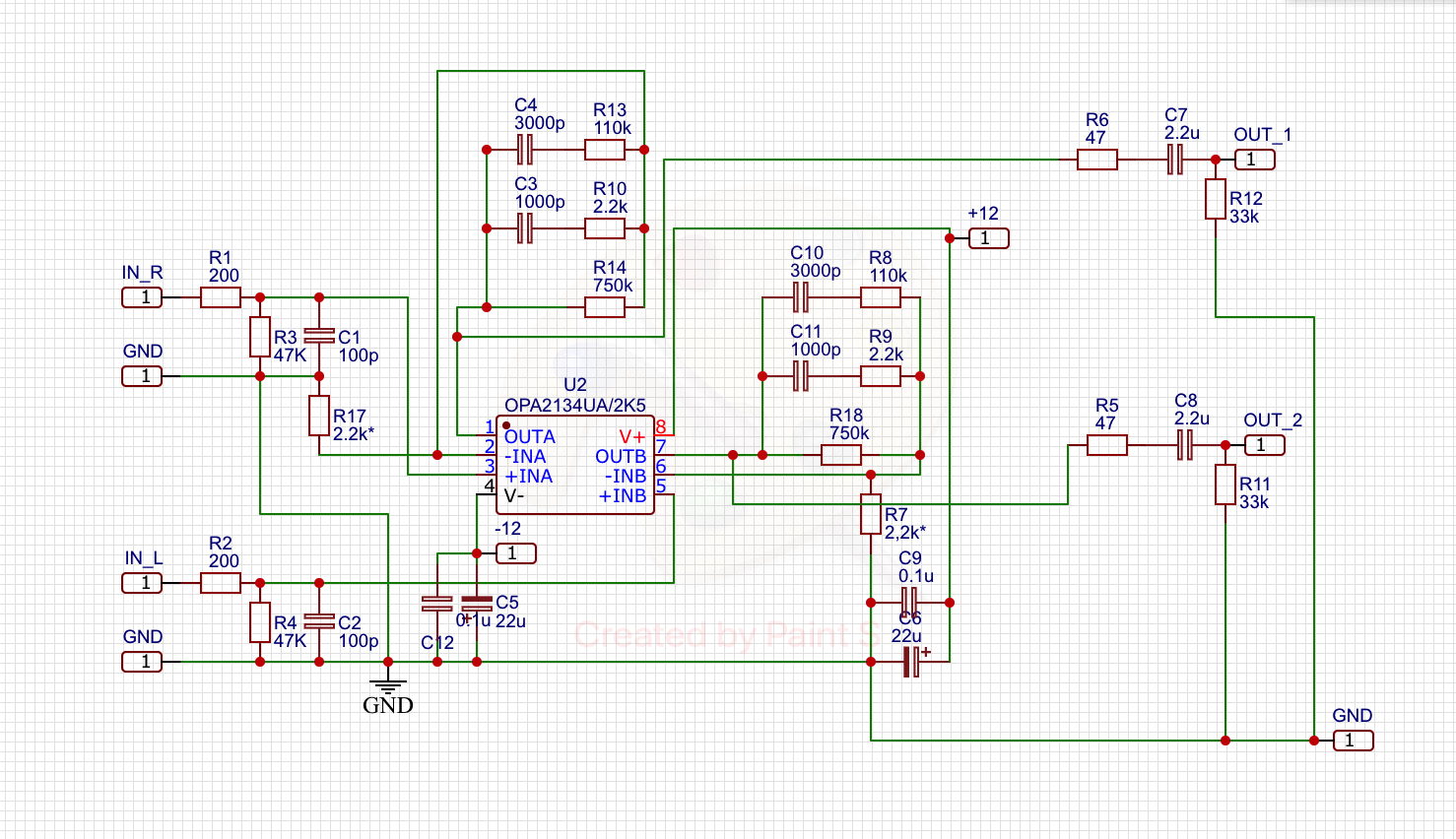Click pin 8 V+ on U2
This screenshot has height=839, width=1456.
point(661,427)
